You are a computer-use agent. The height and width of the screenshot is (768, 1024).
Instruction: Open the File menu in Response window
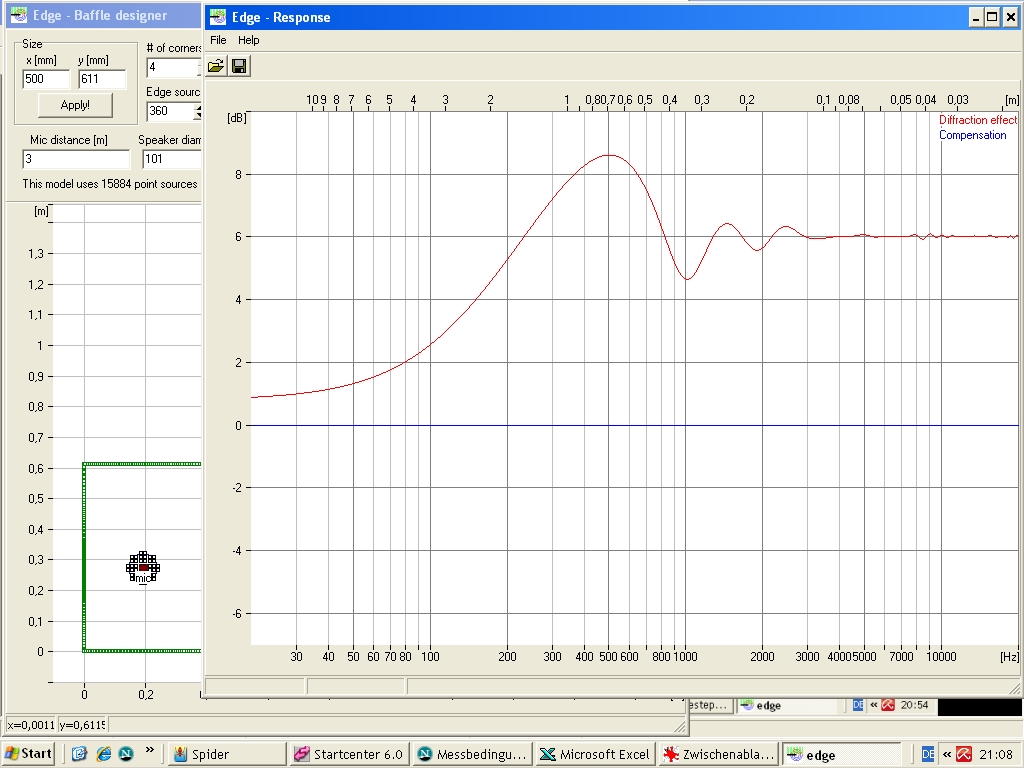point(218,40)
